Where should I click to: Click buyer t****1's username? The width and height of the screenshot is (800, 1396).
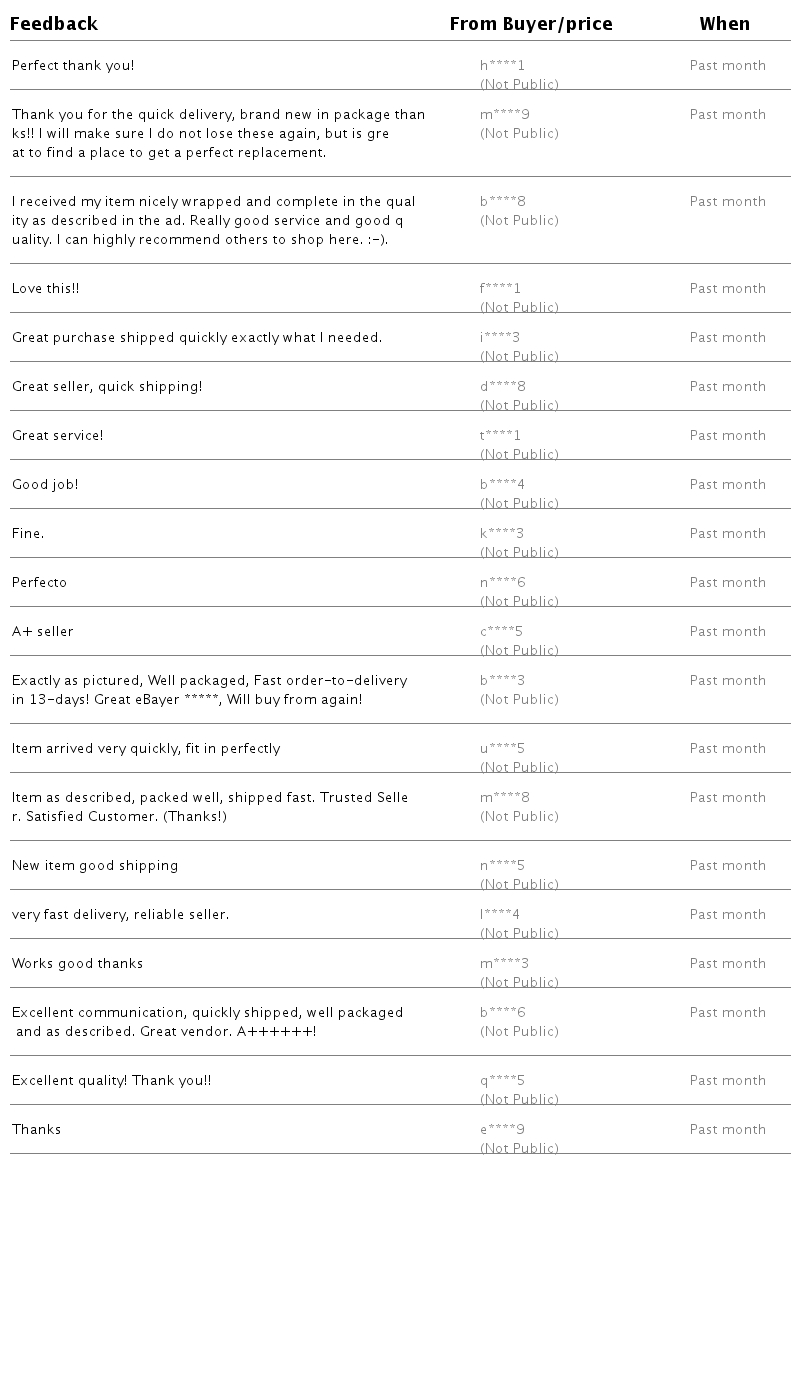[x=500, y=436]
